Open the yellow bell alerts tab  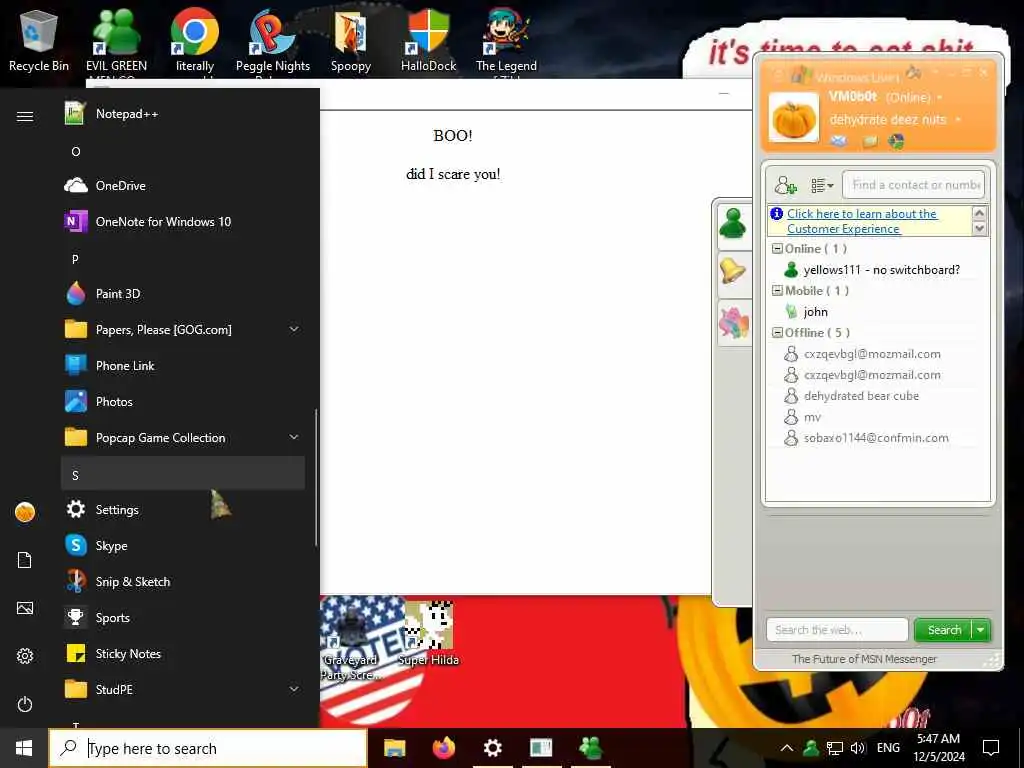point(733,272)
